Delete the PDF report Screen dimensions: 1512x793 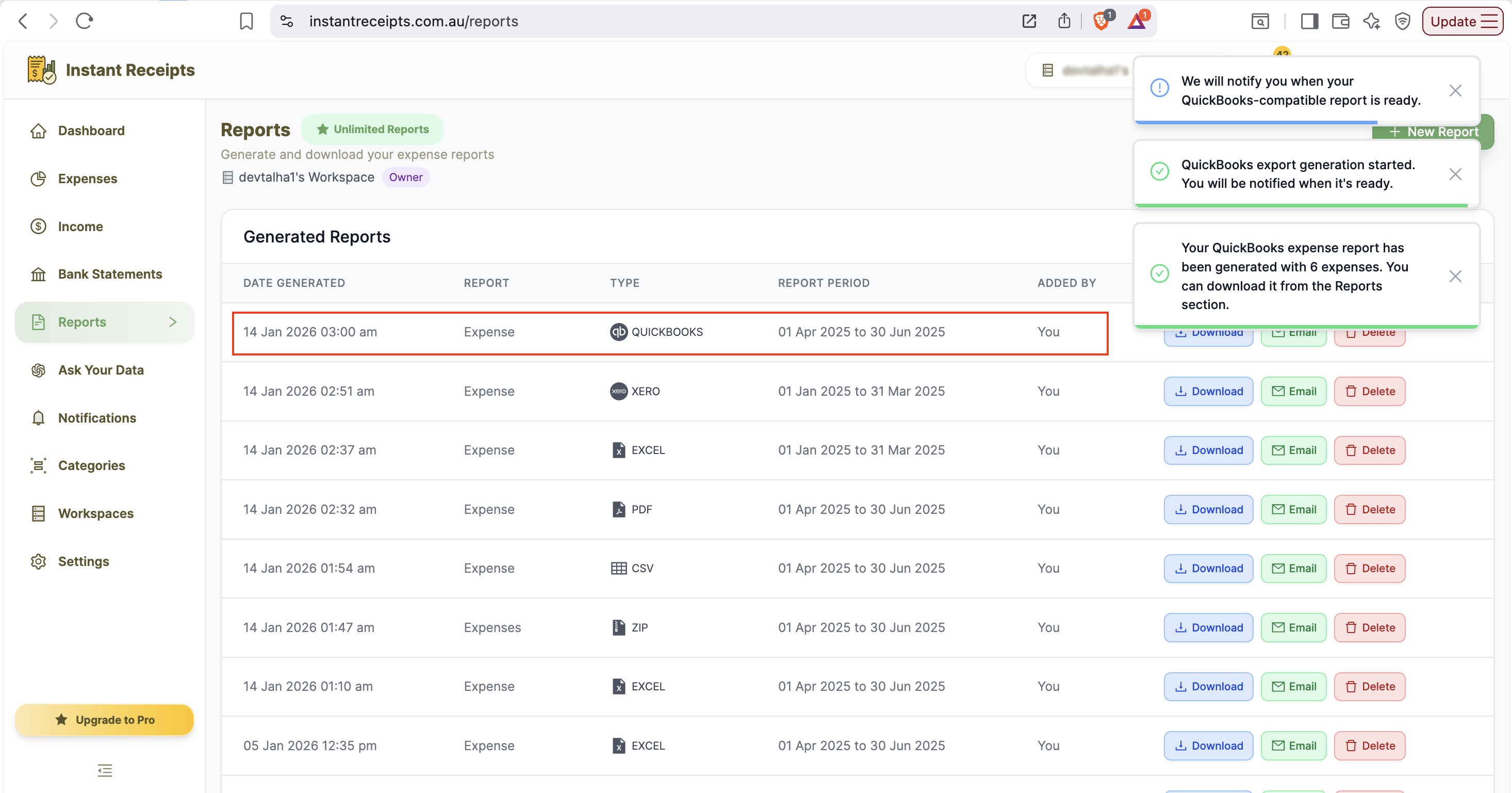coord(1370,509)
